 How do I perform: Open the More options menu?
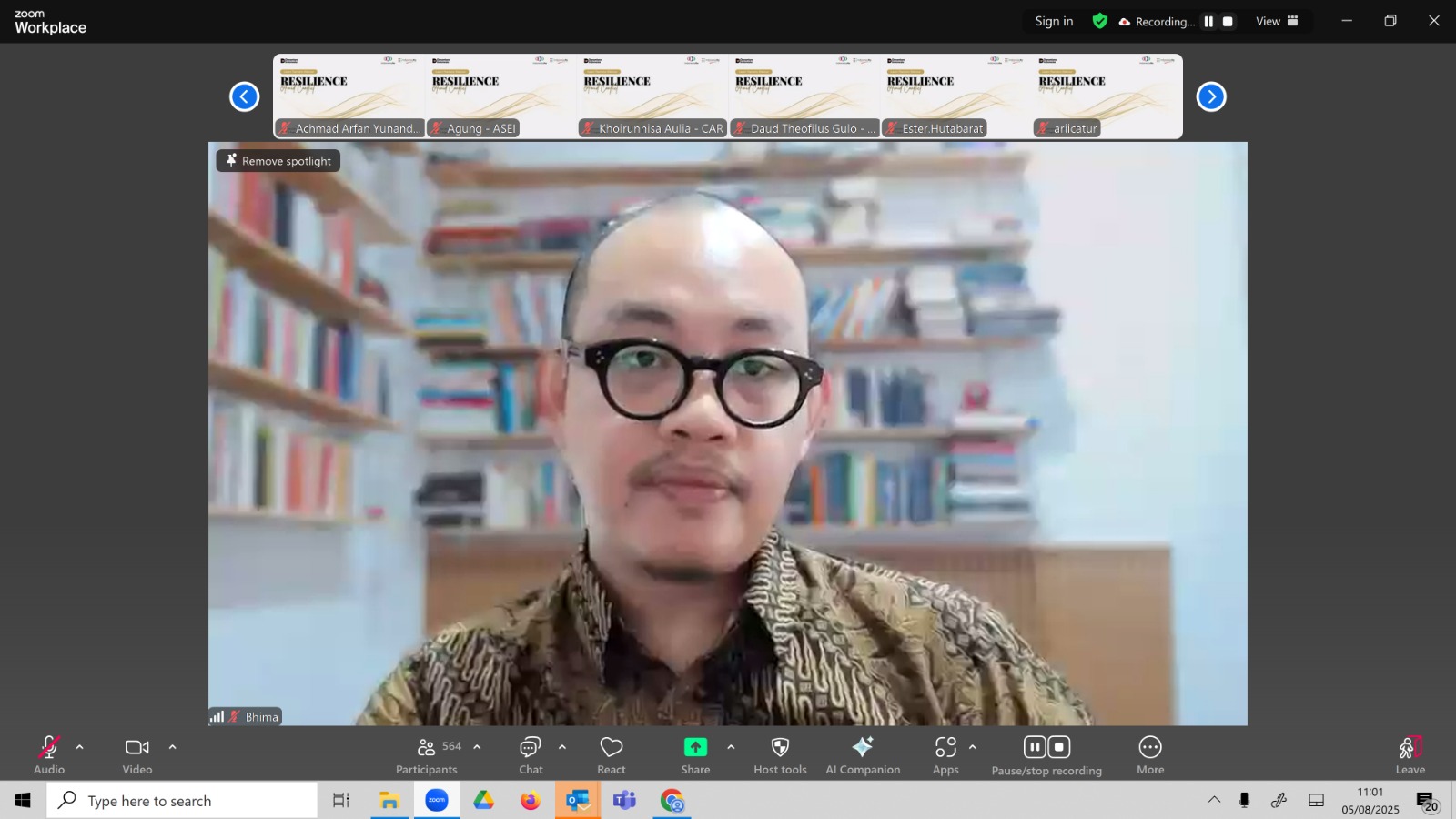point(1150,755)
